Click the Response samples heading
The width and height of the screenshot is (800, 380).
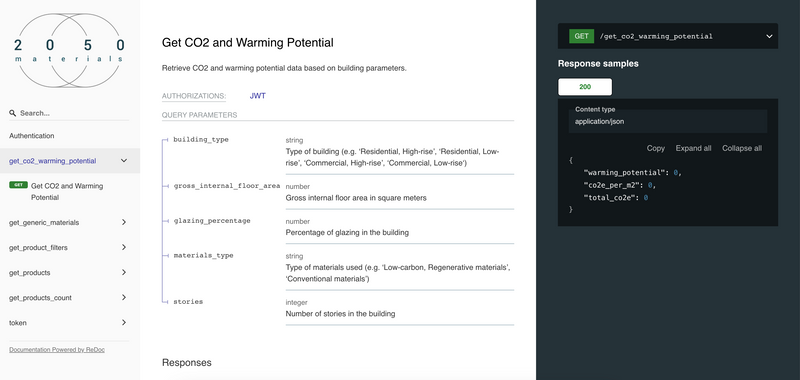tap(598, 64)
